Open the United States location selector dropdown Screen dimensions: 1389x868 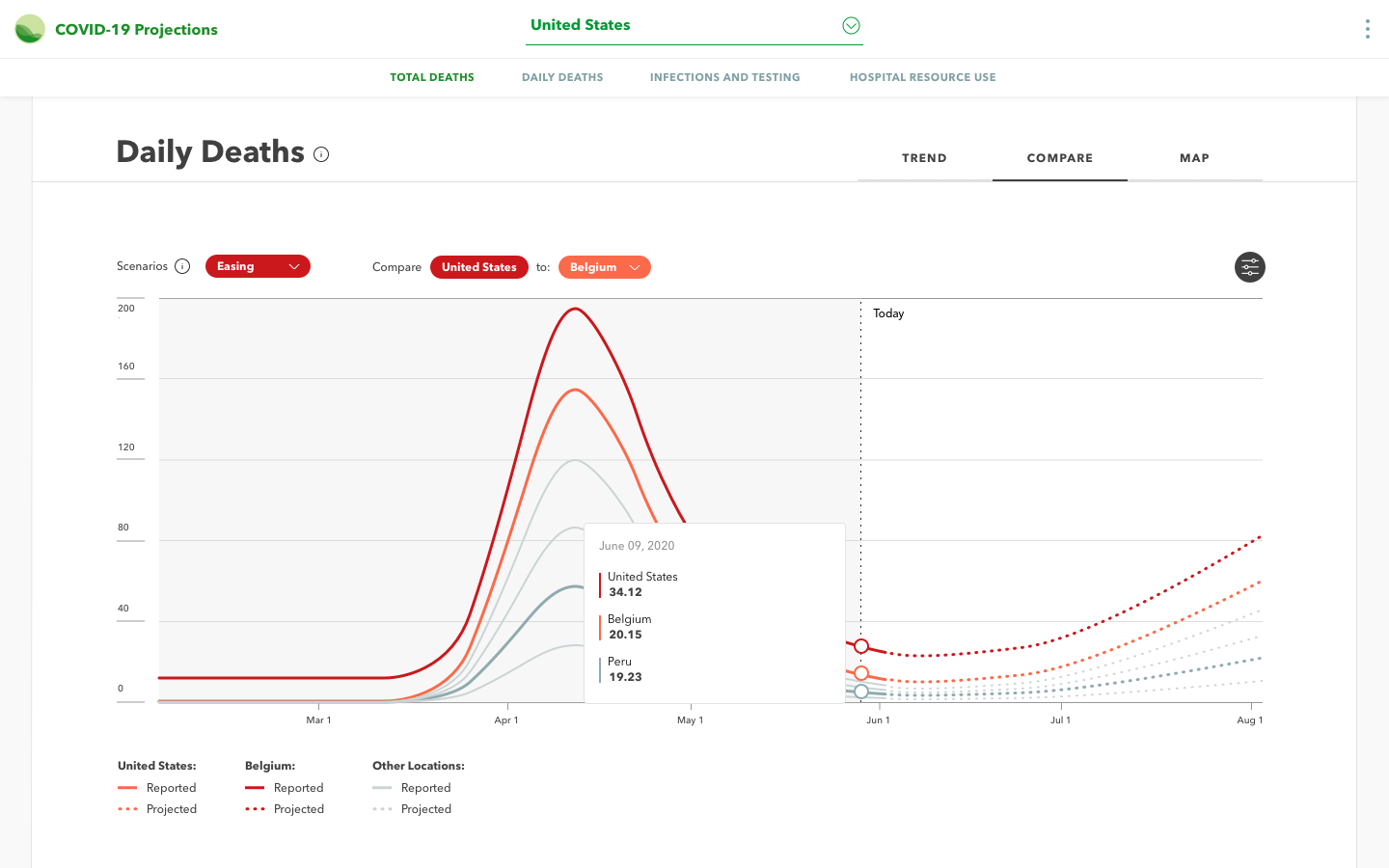694,25
